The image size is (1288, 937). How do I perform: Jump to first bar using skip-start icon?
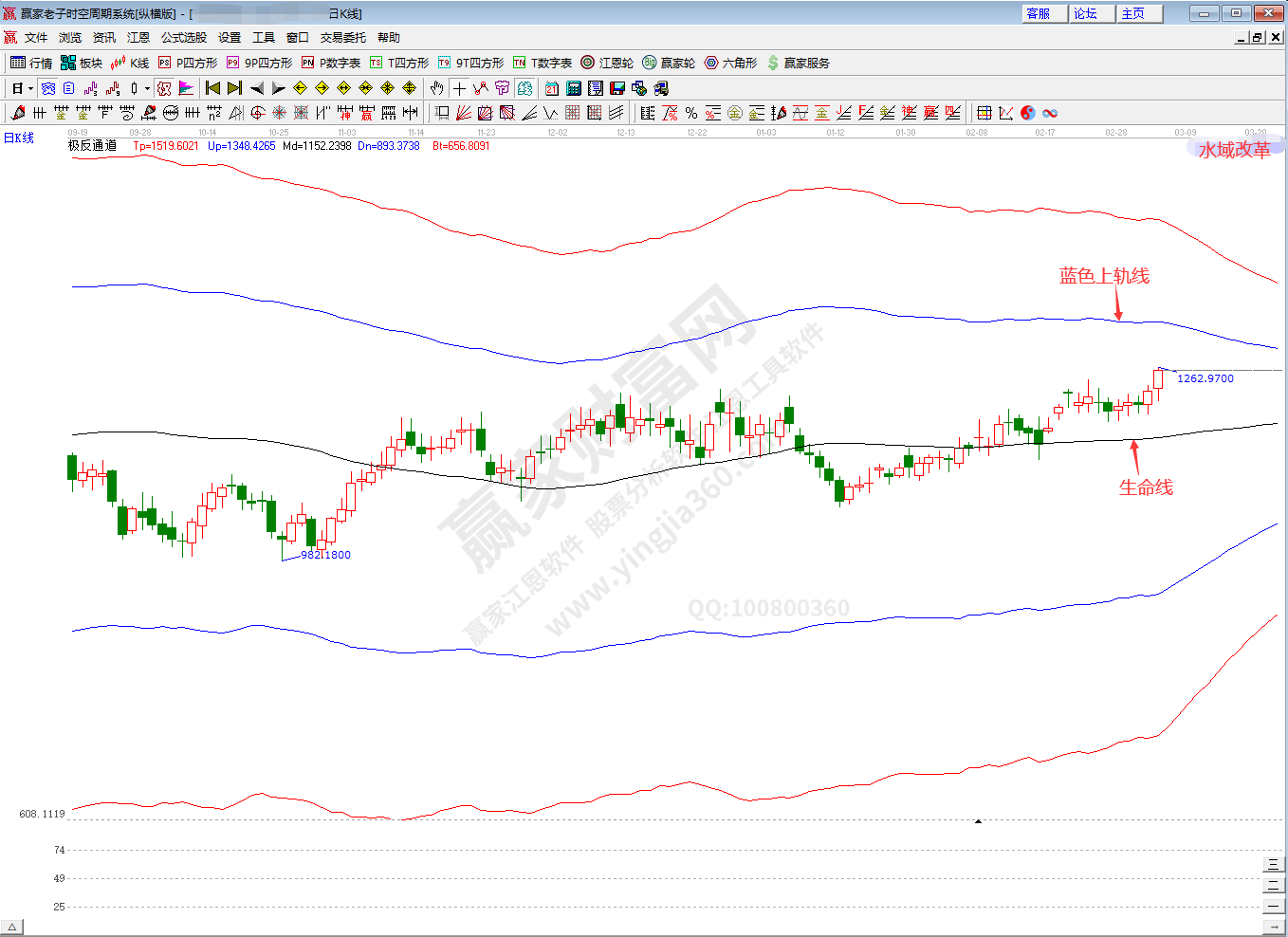212,88
